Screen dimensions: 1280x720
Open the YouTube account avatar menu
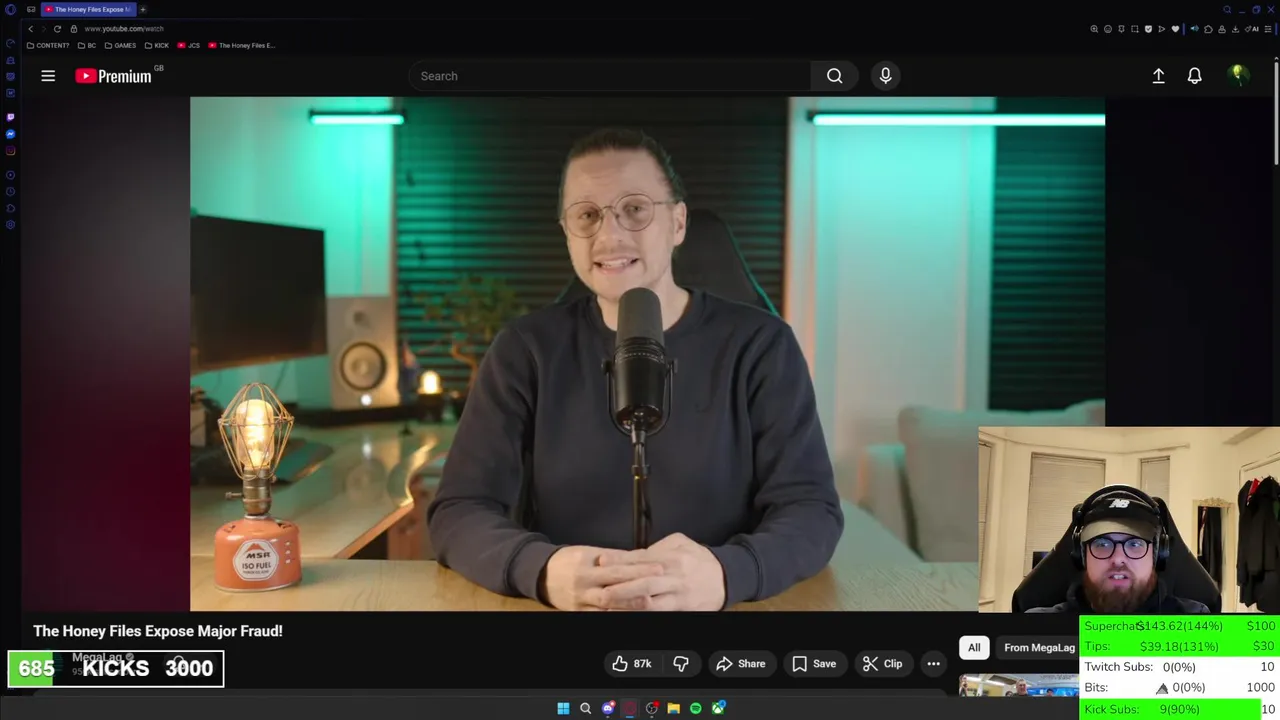click(x=1238, y=75)
